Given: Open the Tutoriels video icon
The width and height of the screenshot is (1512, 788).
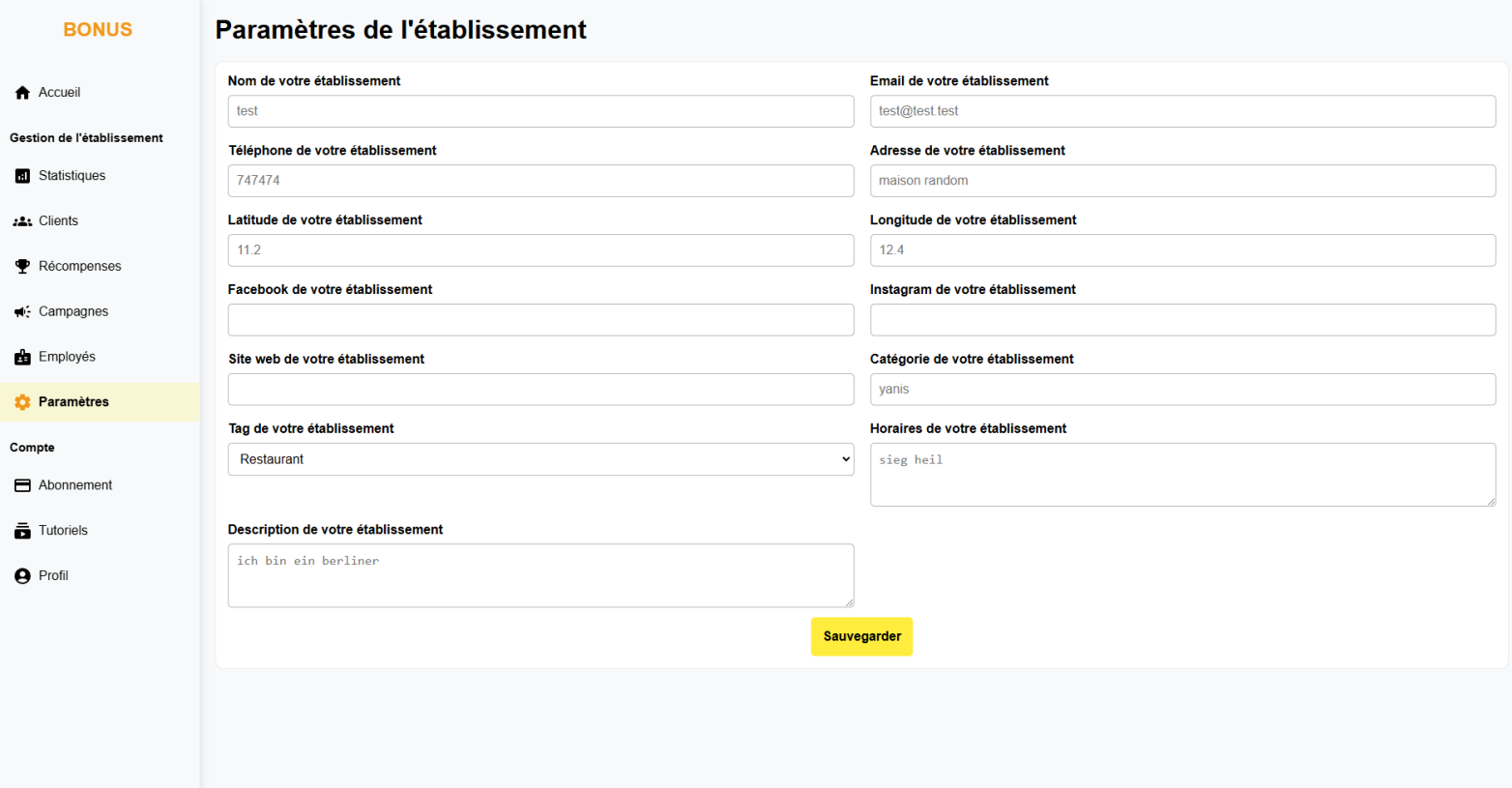Looking at the screenshot, I should pyautogui.click(x=22, y=531).
